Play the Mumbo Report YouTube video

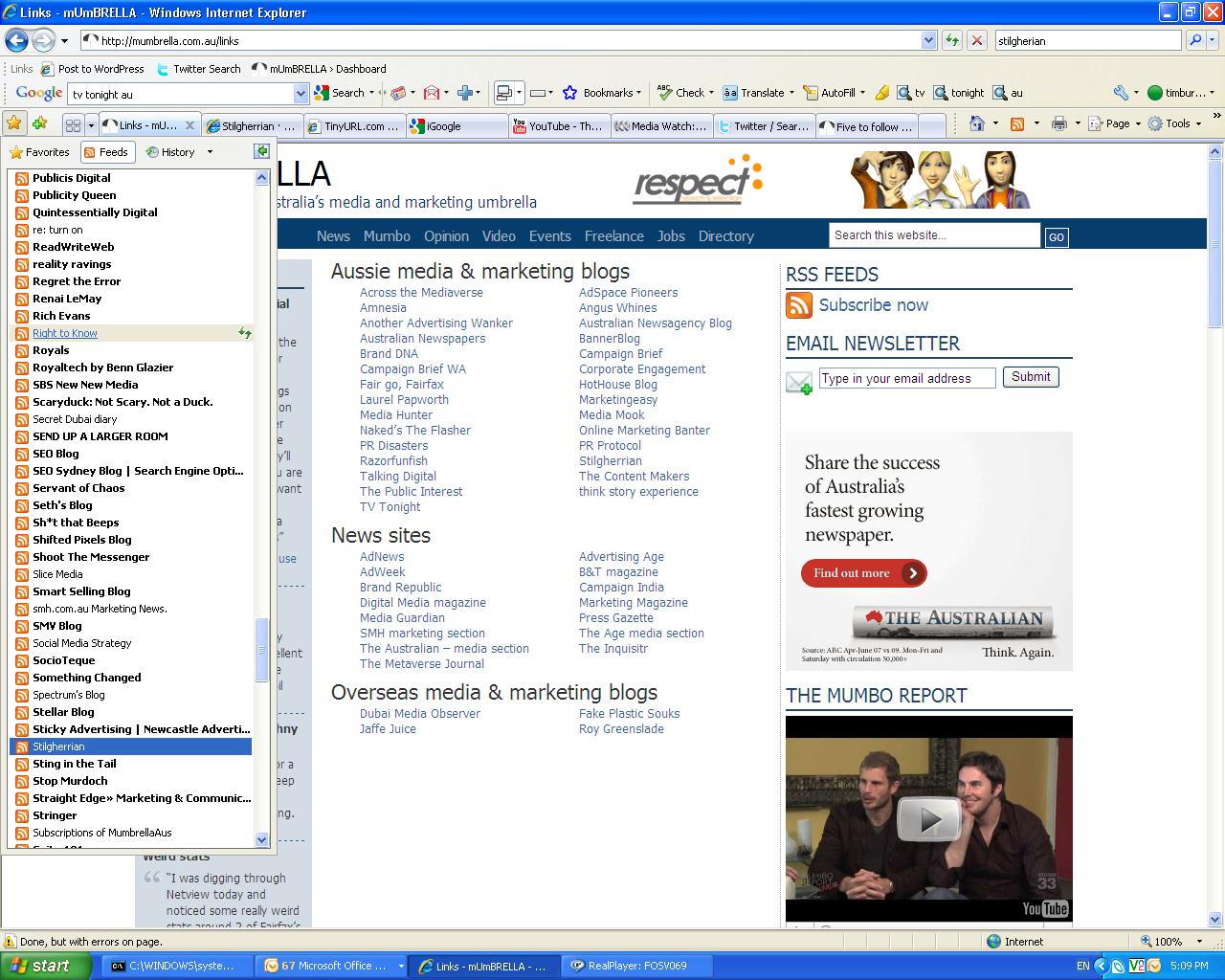929,819
